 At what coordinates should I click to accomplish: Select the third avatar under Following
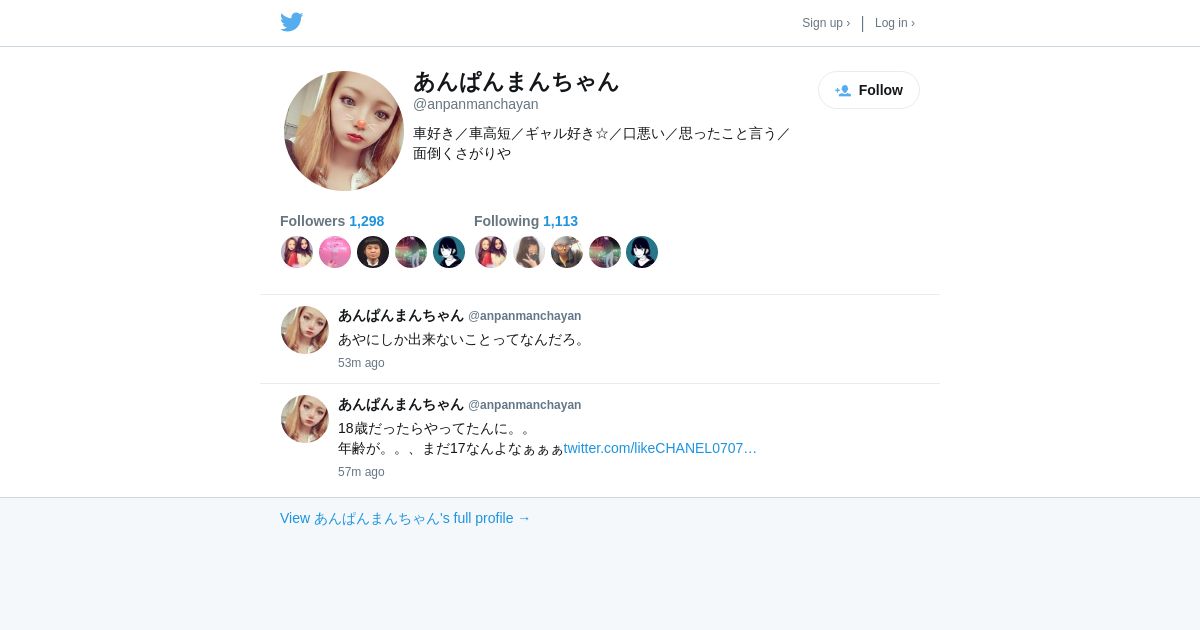click(567, 252)
